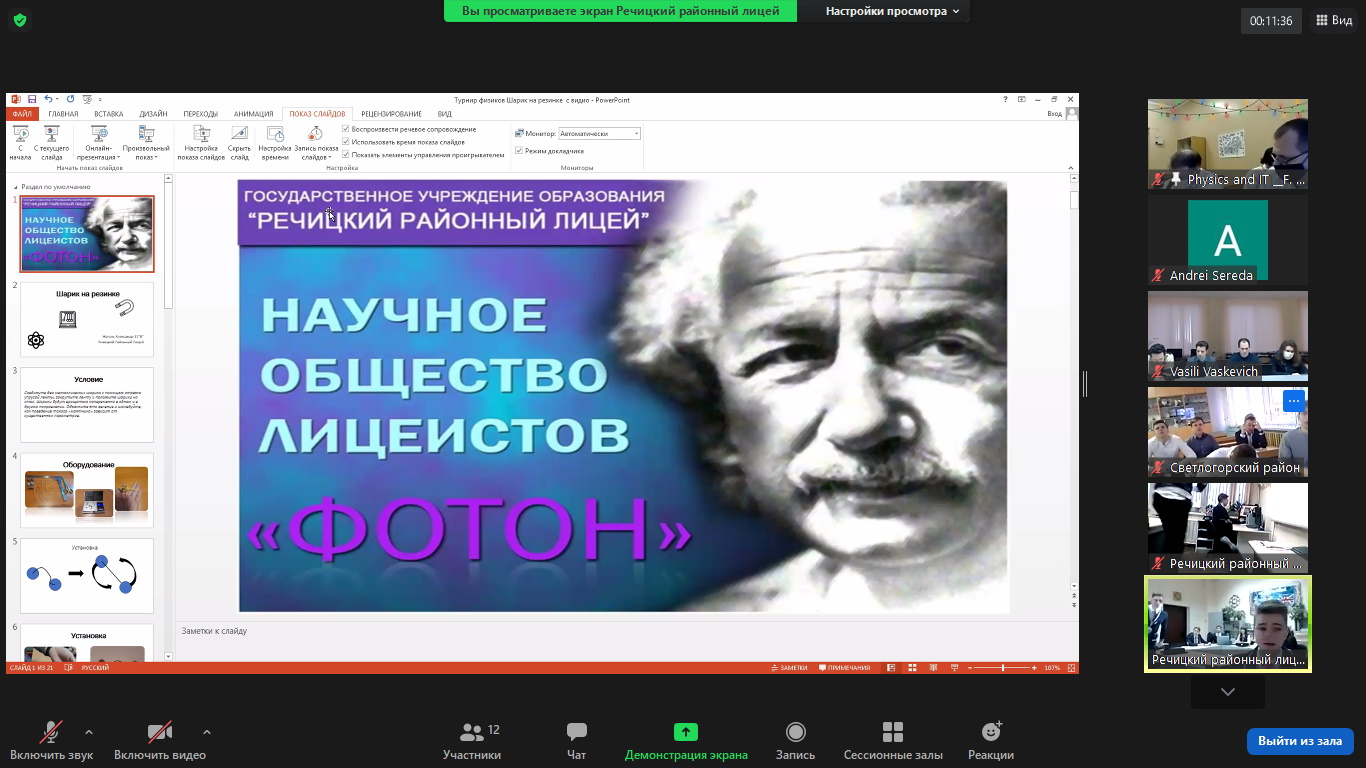The image size is (1366, 768).
Task: Toggle Использовать время показа слайдов checkbox
Action: tap(346, 142)
